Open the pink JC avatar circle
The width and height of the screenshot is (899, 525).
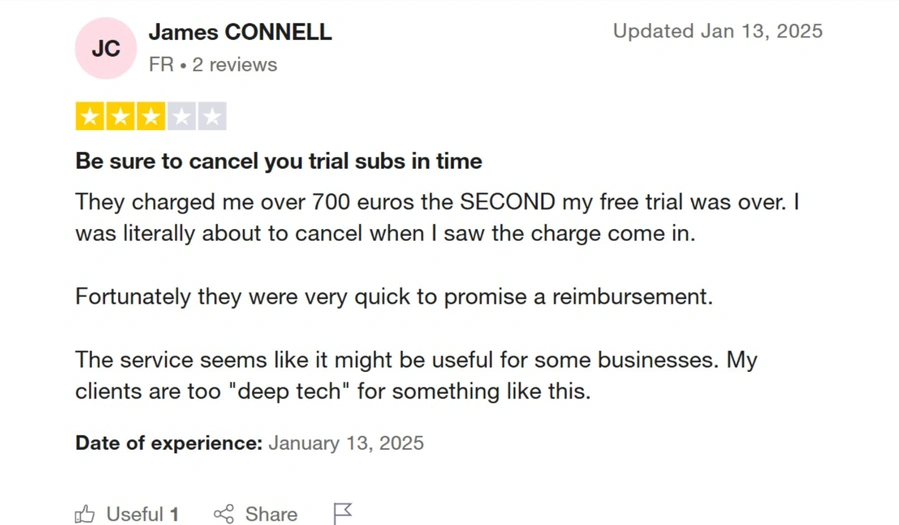tap(106, 48)
